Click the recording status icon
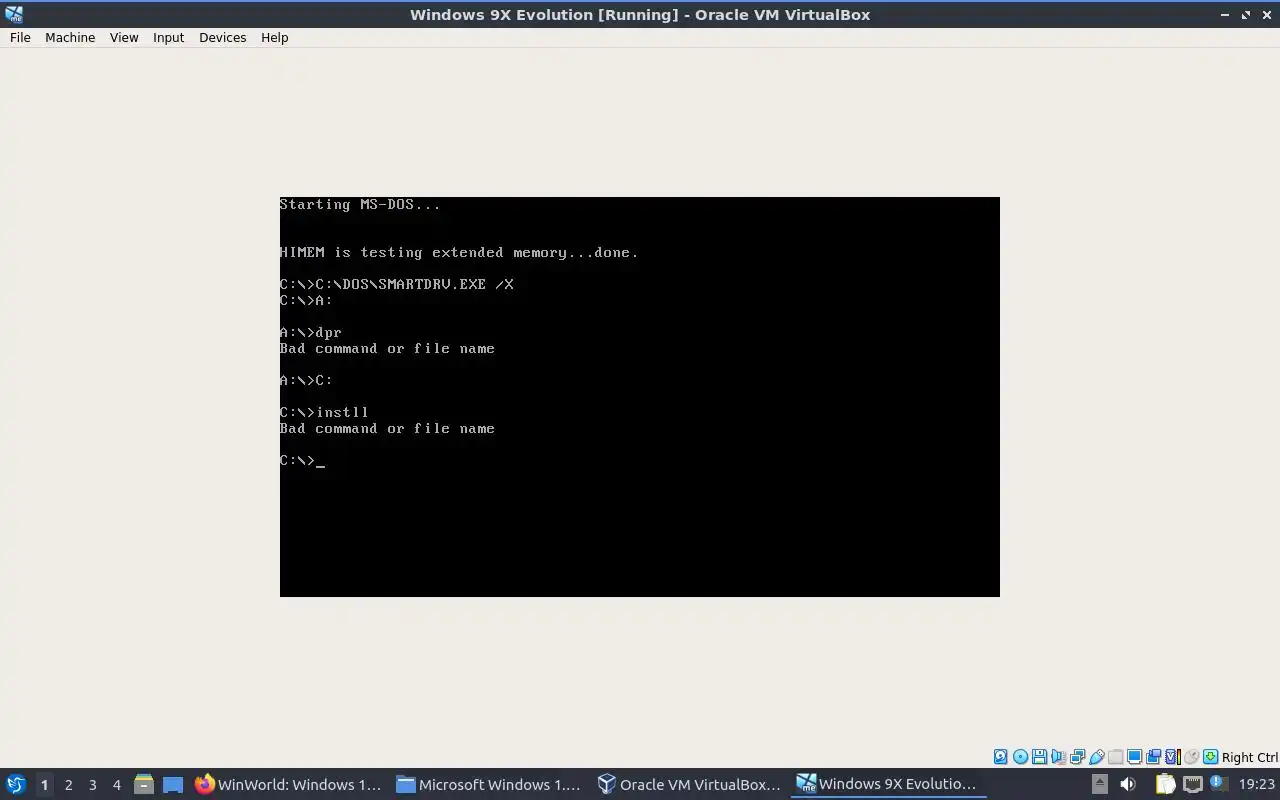 point(1153,757)
